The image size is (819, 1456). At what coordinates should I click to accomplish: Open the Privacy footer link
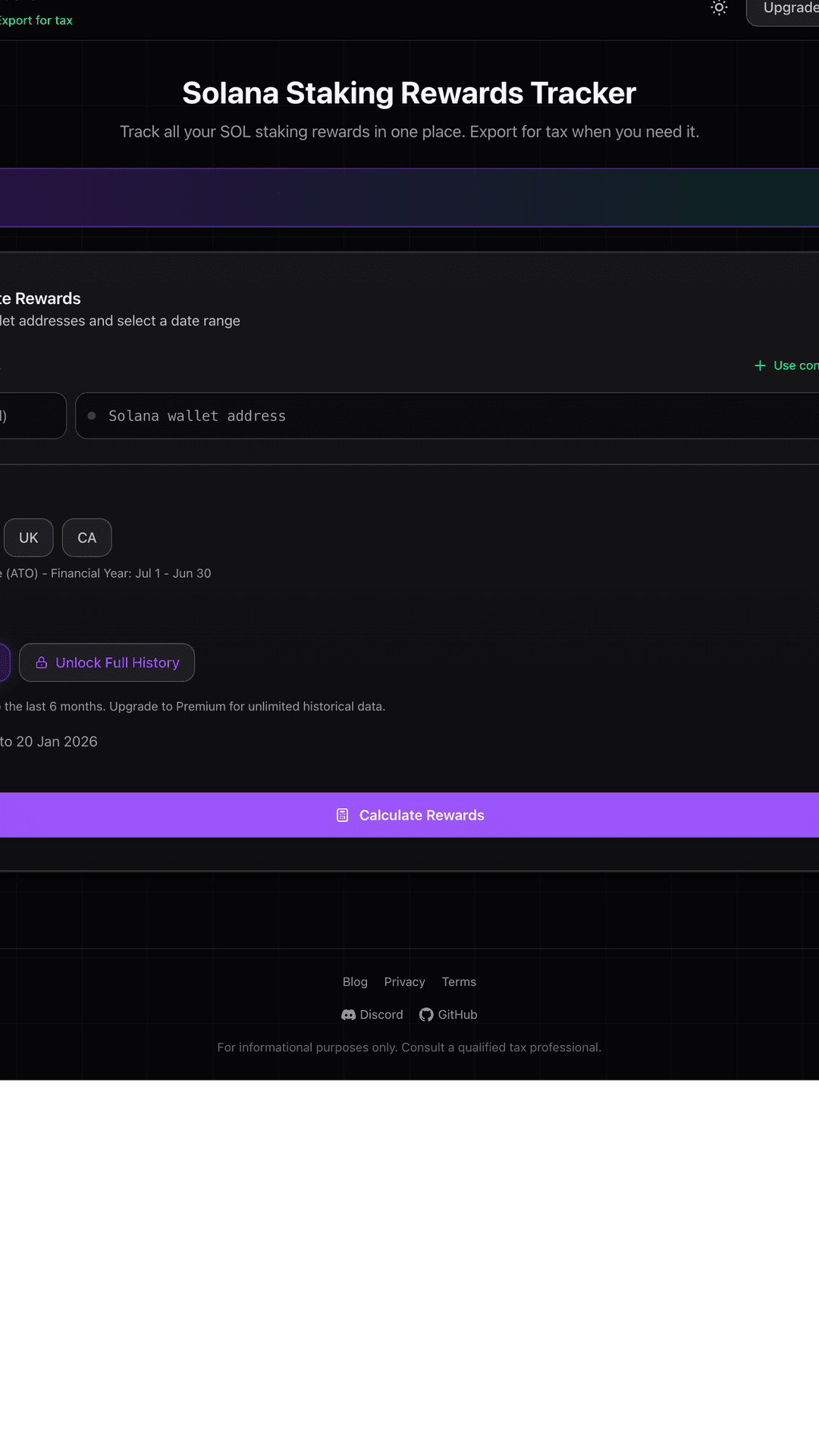[x=405, y=982]
